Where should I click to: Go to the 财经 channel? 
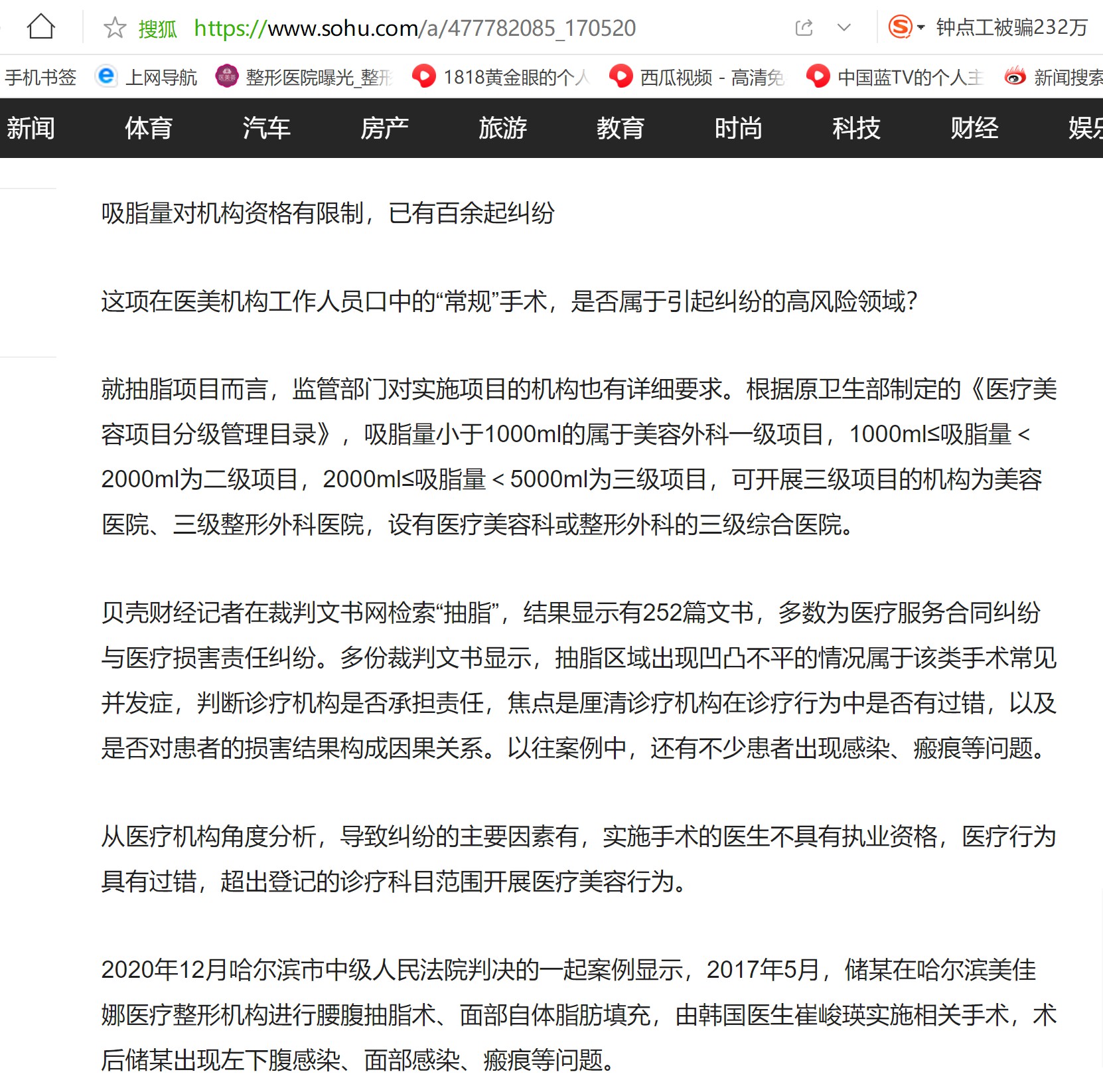click(x=974, y=128)
